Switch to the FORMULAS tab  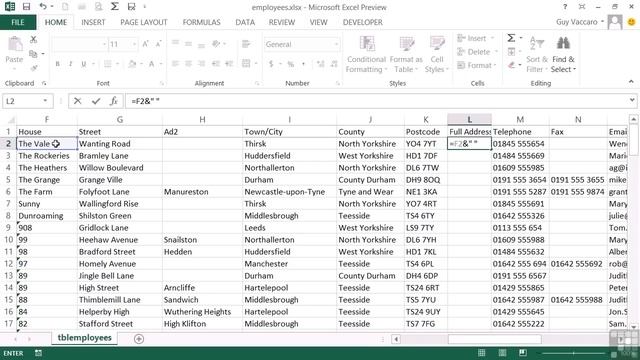click(201, 22)
